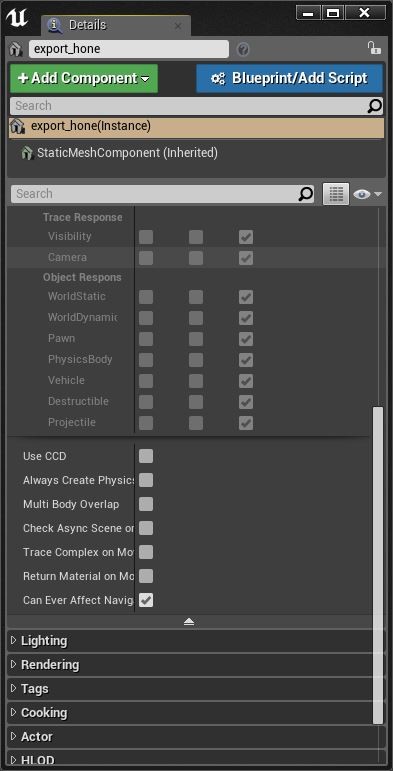
Task: Click the Blueprint/Add Script button
Action: pyautogui.click(x=289, y=78)
